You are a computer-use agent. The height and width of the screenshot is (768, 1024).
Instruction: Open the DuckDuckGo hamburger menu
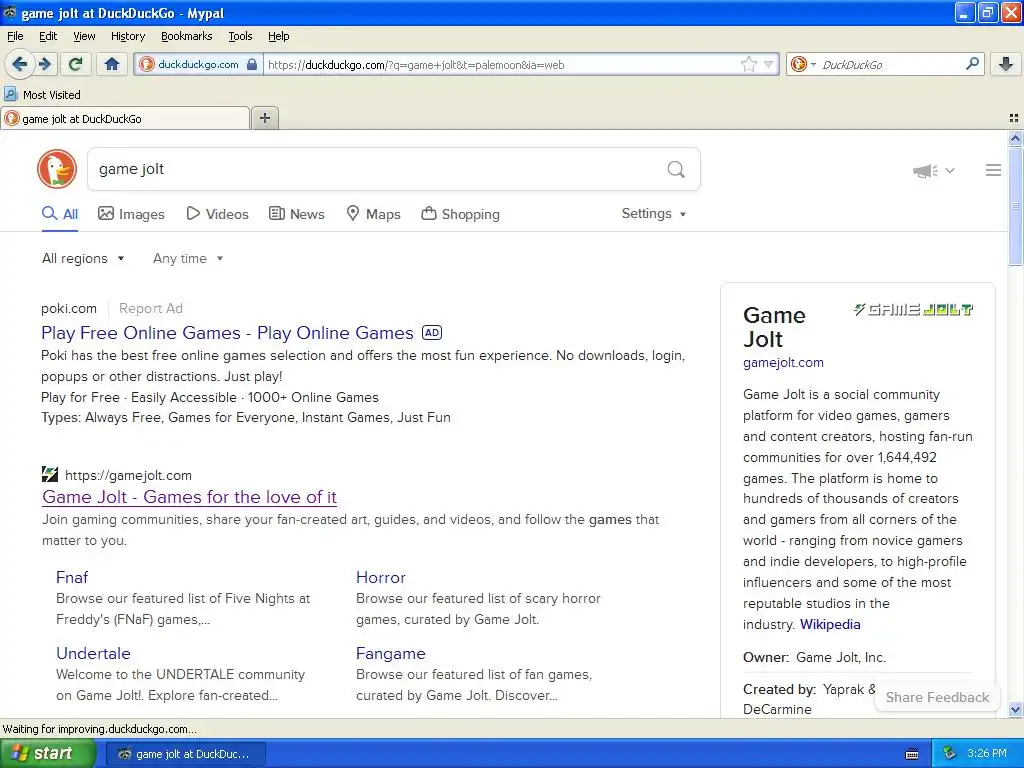pyautogui.click(x=993, y=170)
